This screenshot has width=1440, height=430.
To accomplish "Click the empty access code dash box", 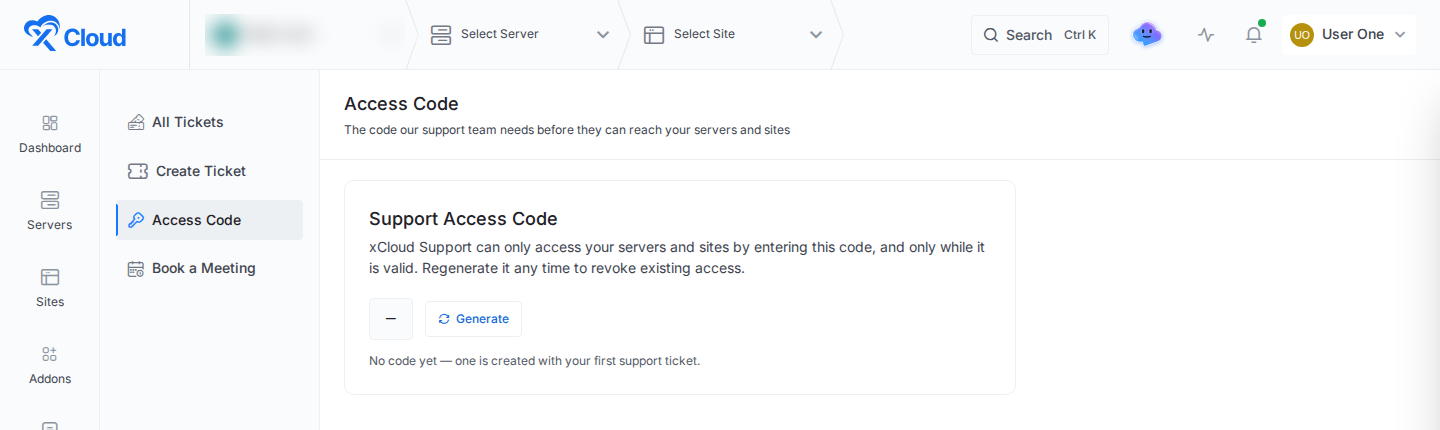I will pyautogui.click(x=391, y=319).
